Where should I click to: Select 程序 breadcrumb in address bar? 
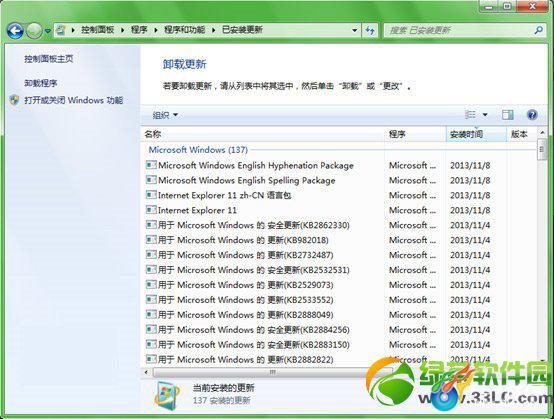coord(139,30)
